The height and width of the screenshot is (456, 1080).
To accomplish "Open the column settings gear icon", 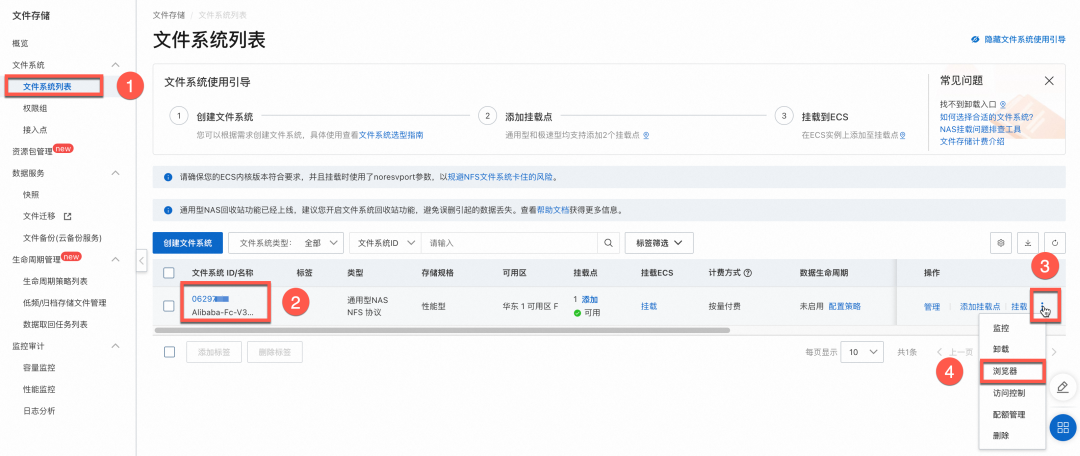I will point(1001,242).
